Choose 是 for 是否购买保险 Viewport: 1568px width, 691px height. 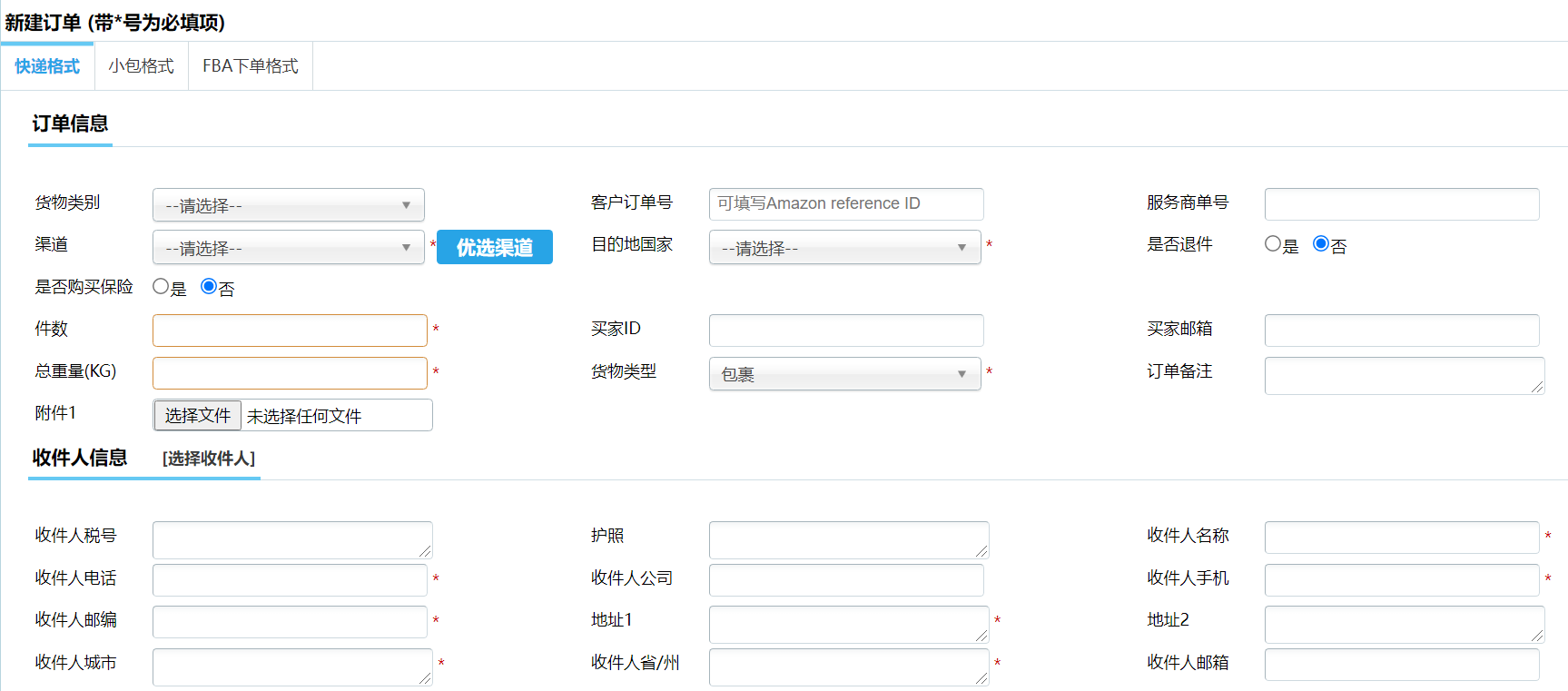(161, 287)
